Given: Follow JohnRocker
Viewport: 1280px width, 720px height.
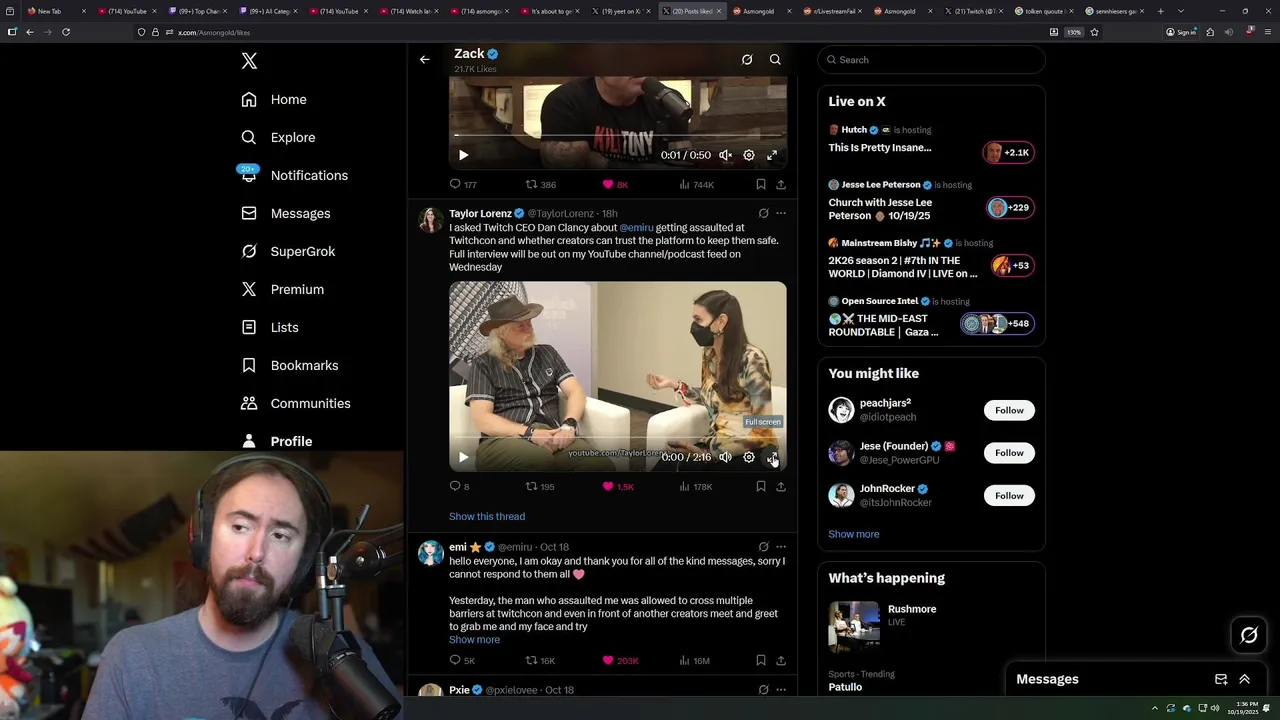Looking at the screenshot, I should (1009, 496).
